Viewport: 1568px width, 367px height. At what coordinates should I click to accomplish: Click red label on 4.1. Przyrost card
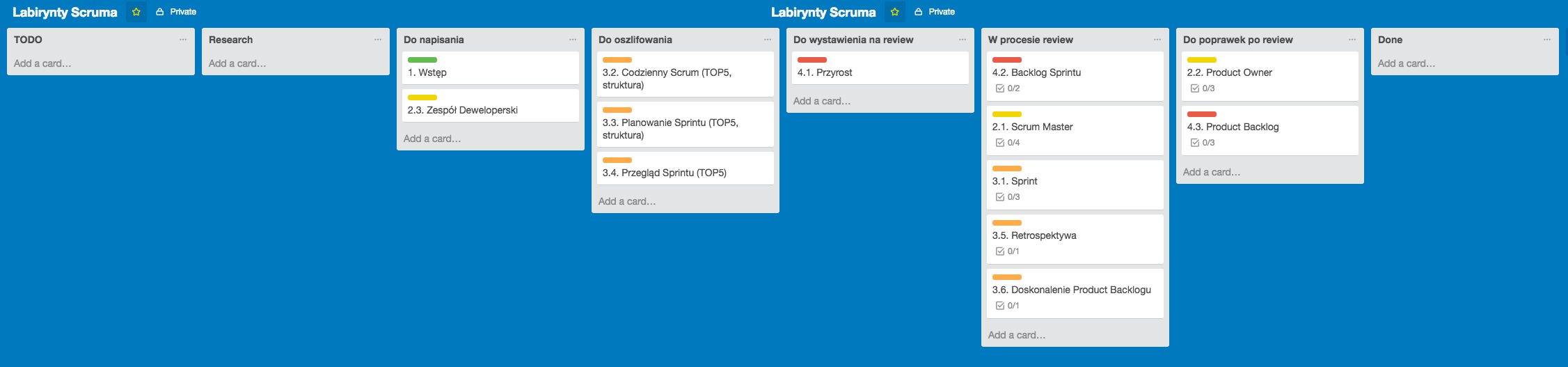[x=811, y=60]
